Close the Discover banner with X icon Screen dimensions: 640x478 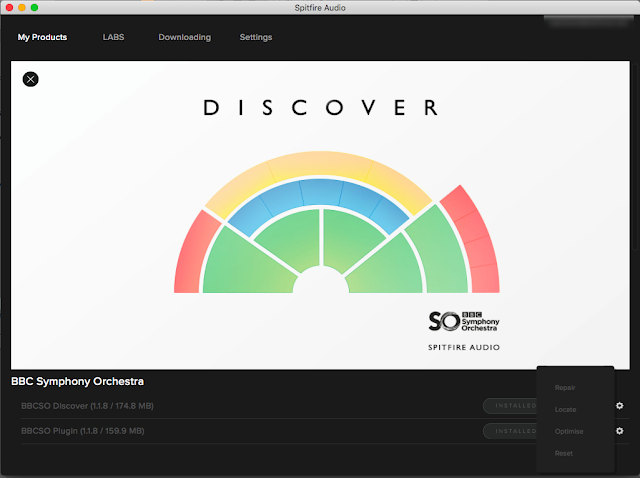[30, 79]
